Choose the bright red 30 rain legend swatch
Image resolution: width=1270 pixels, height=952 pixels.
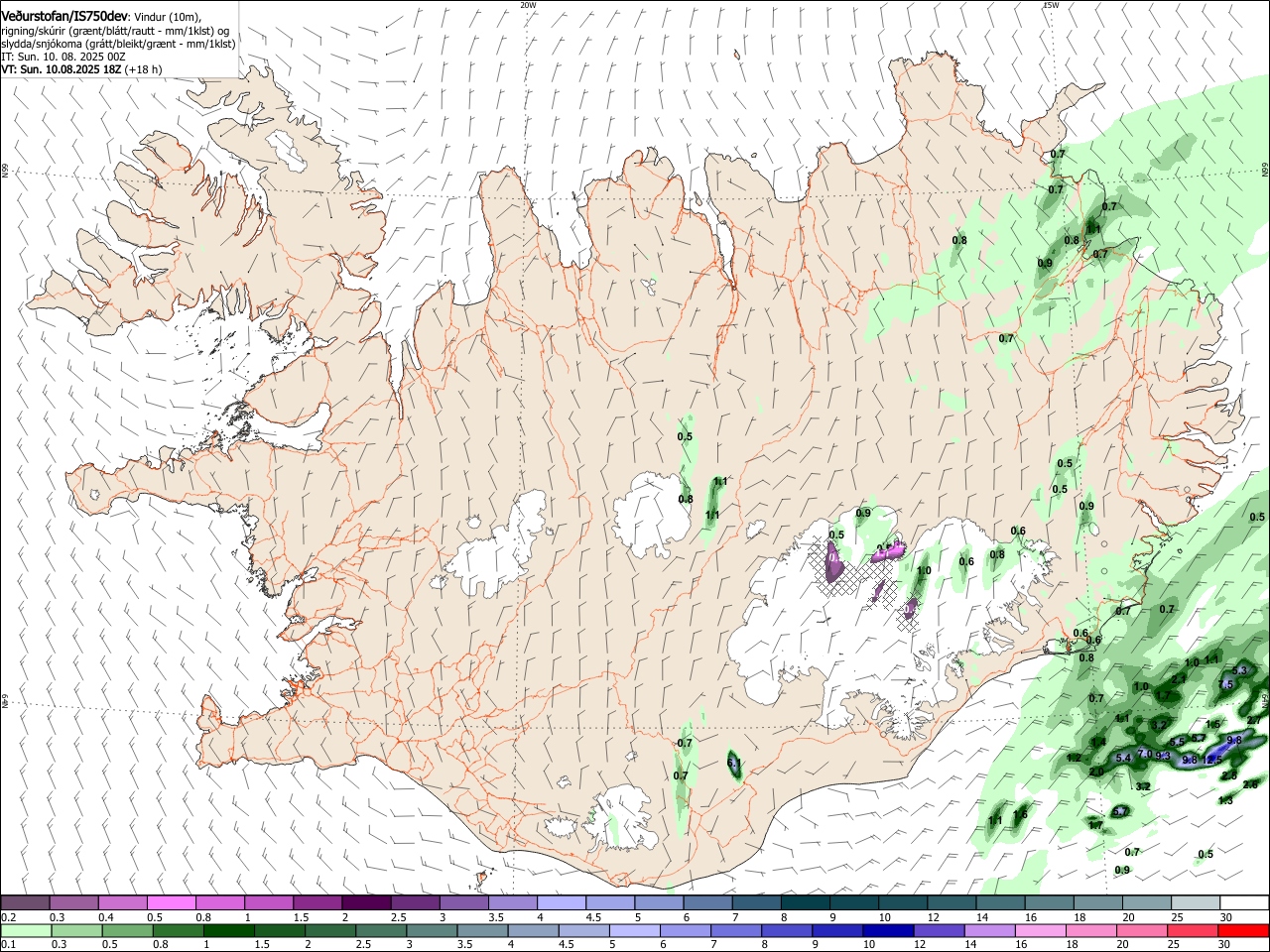pyautogui.click(x=1243, y=930)
